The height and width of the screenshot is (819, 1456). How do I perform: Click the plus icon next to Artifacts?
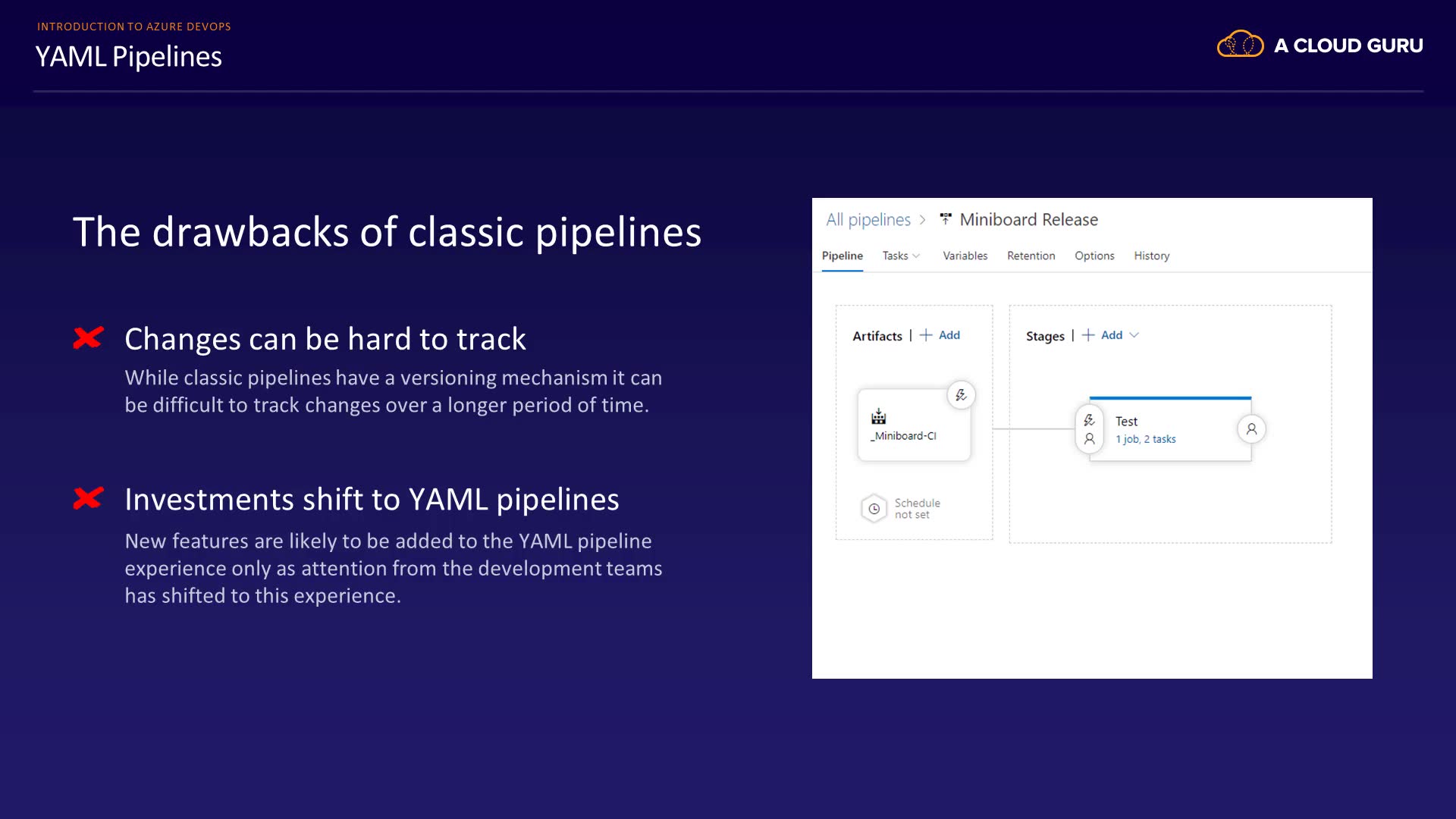tap(926, 335)
